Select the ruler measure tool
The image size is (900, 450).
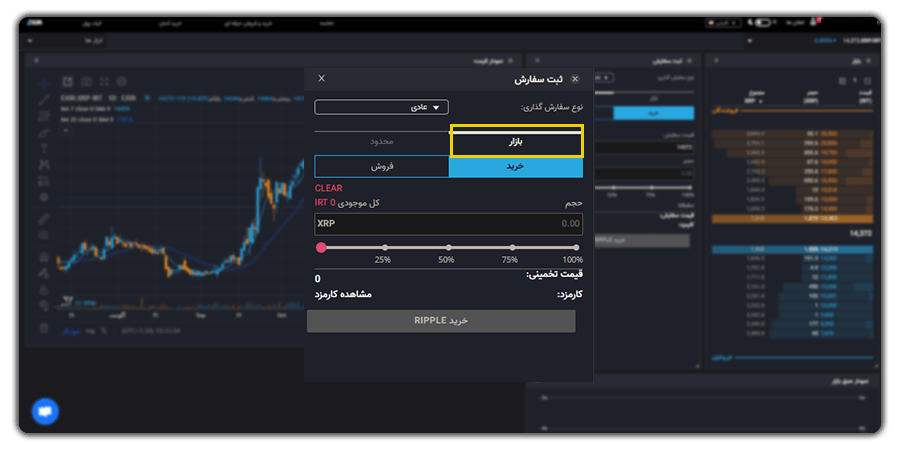pyautogui.click(x=44, y=219)
